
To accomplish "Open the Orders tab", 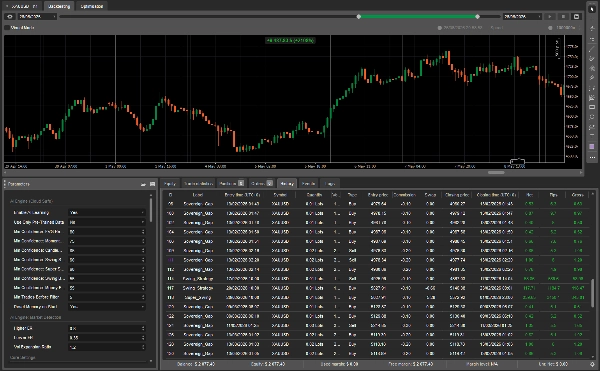I will [262, 184].
